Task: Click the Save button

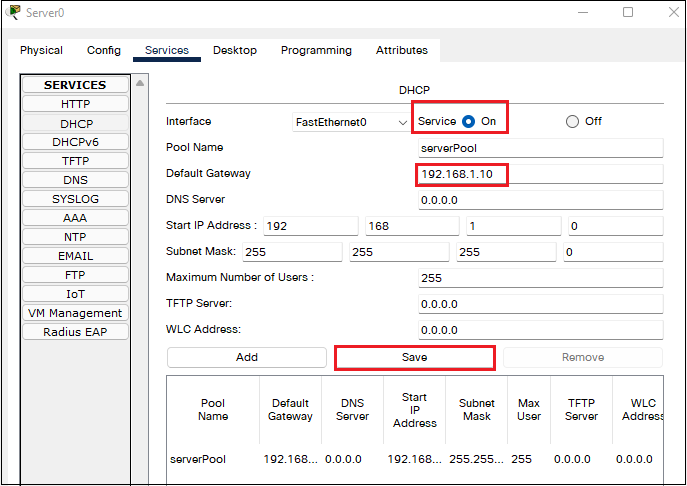Action: pyautogui.click(x=414, y=357)
